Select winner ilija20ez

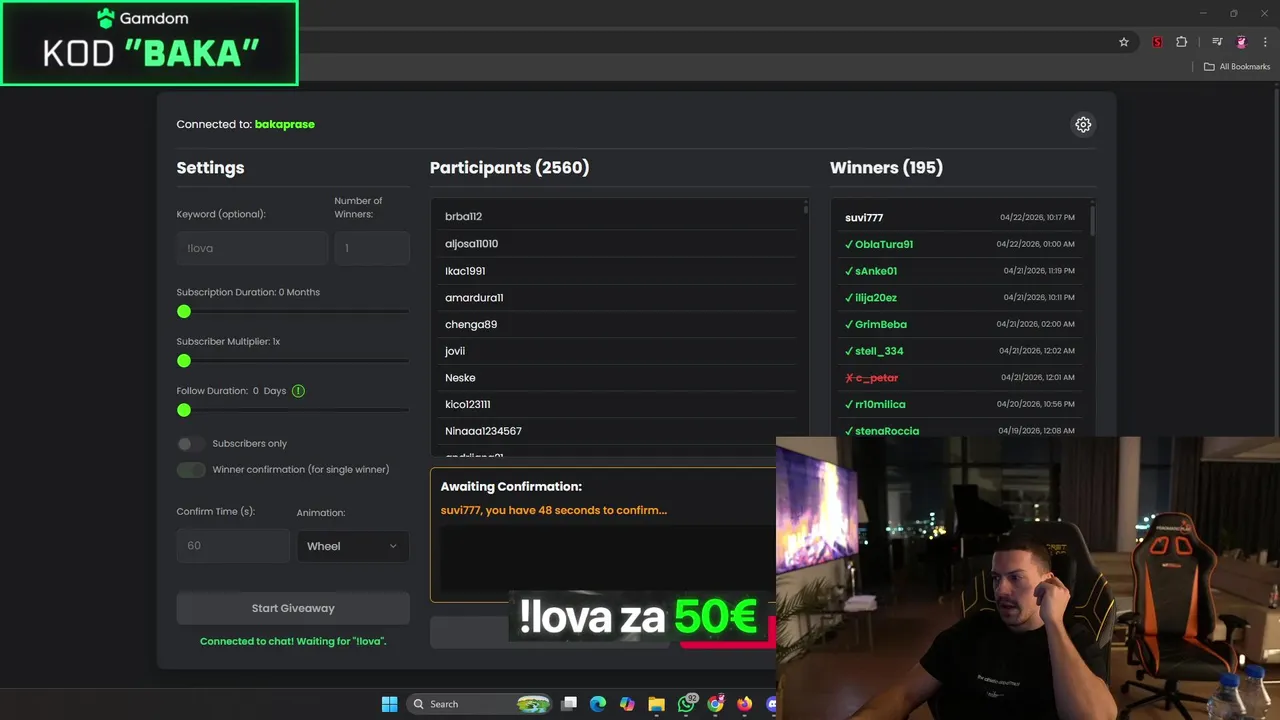pyautogui.click(x=960, y=298)
